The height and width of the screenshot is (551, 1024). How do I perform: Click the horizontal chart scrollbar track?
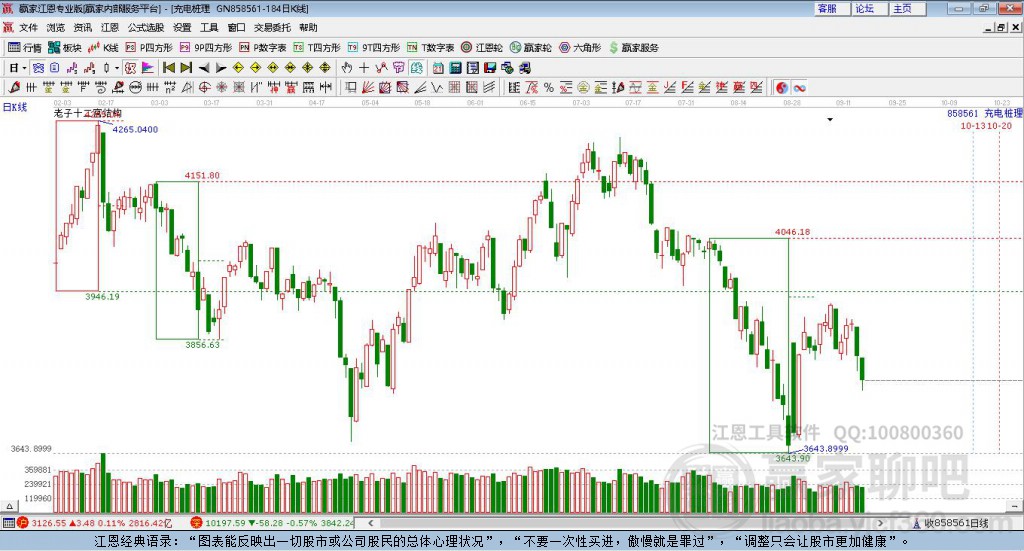click(625, 523)
